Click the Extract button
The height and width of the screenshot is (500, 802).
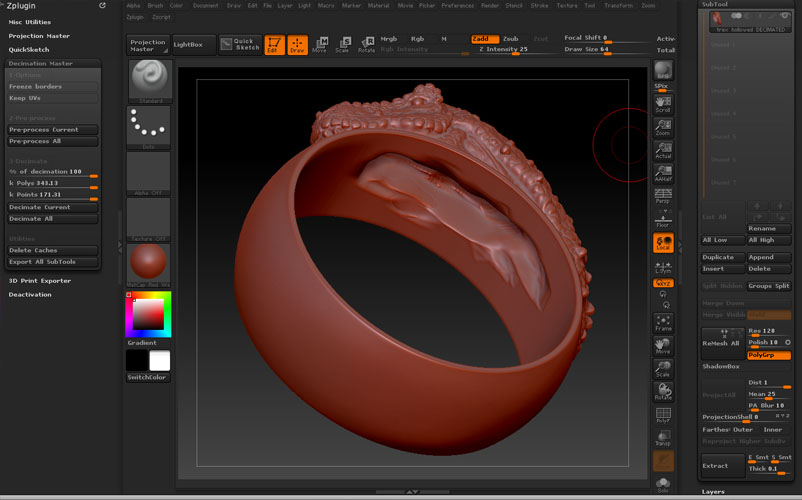pos(722,466)
